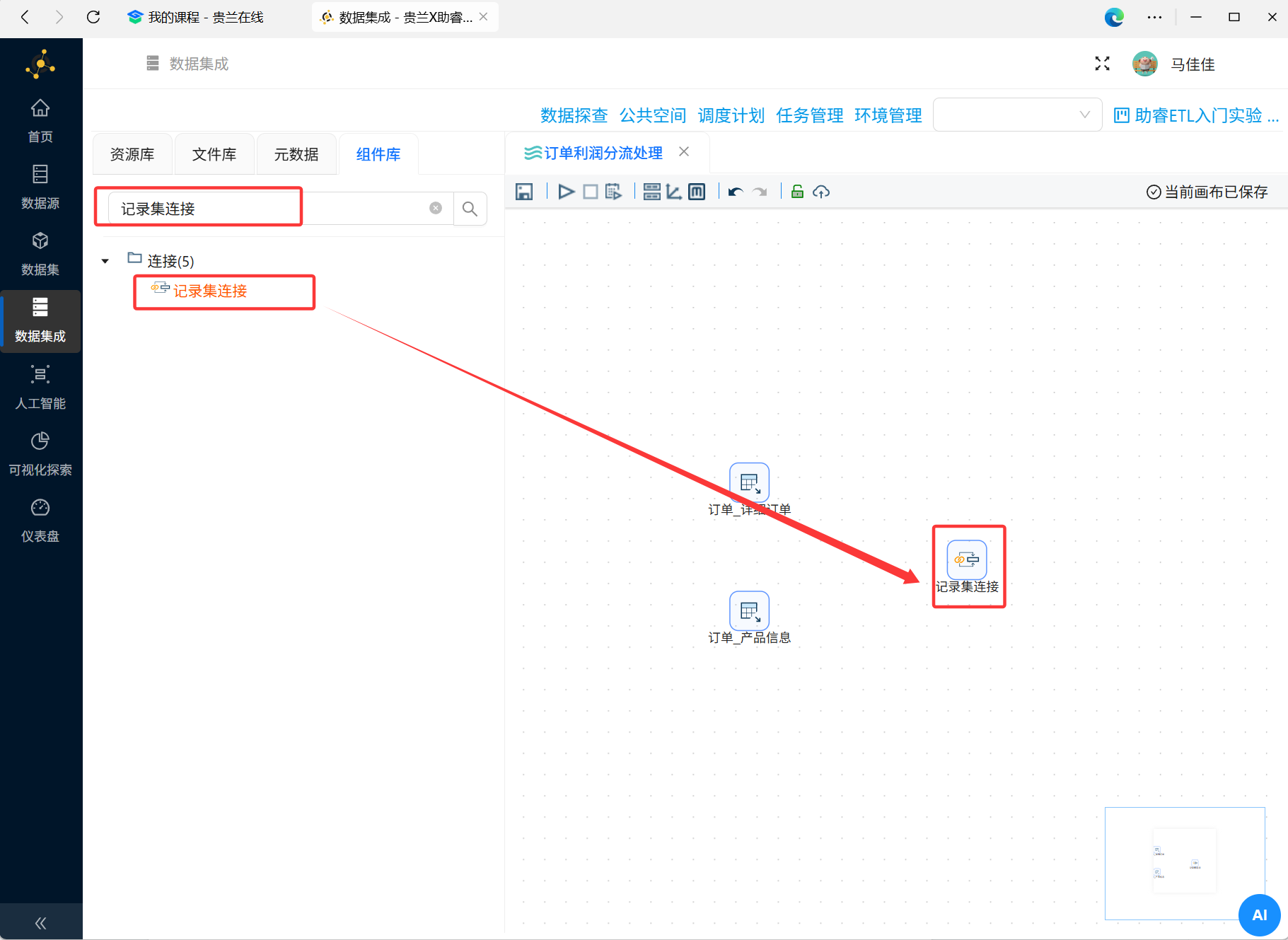Save the canvas with the floppy icon

coord(524,192)
